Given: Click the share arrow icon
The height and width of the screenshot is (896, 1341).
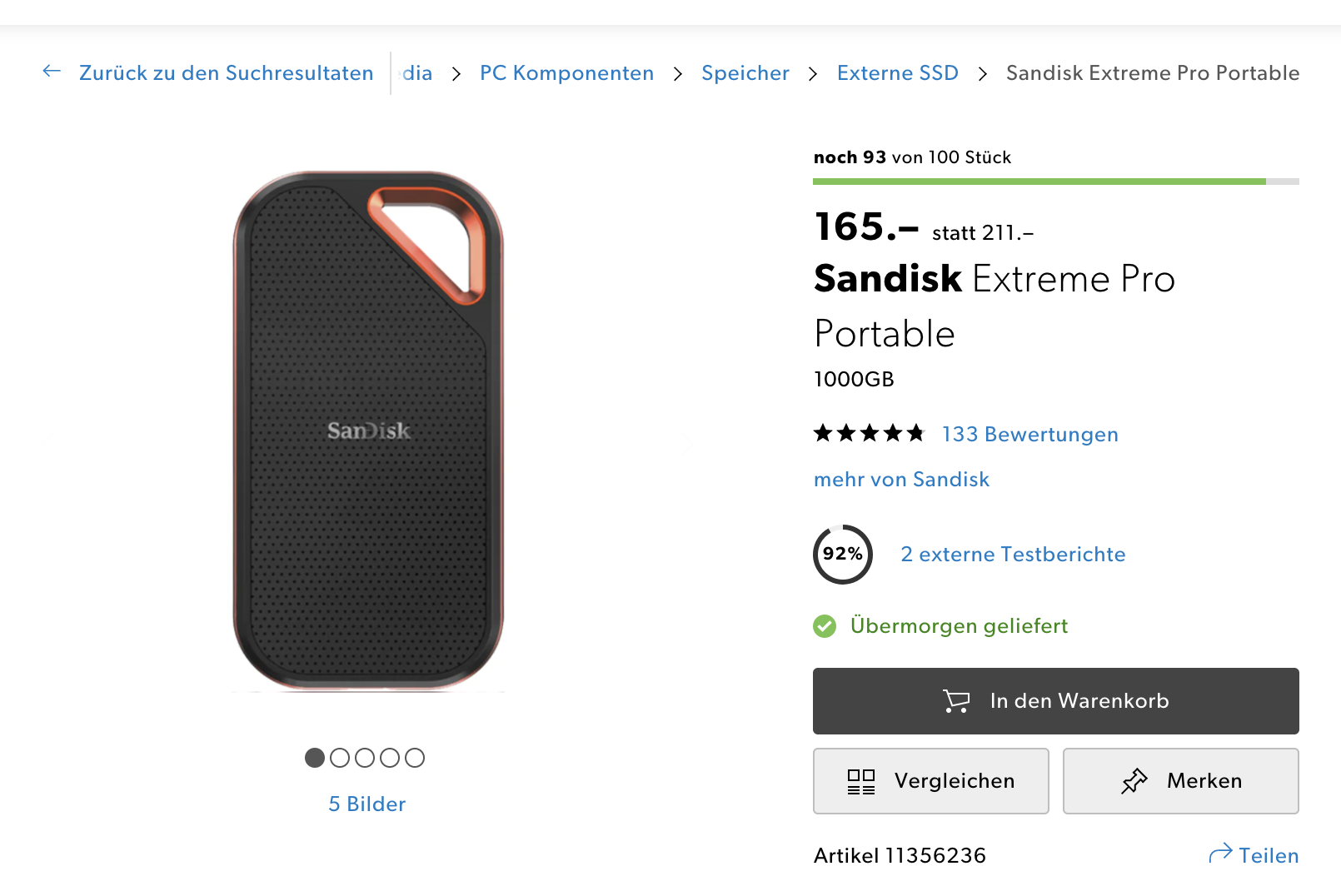Looking at the screenshot, I should pyautogui.click(x=1220, y=854).
